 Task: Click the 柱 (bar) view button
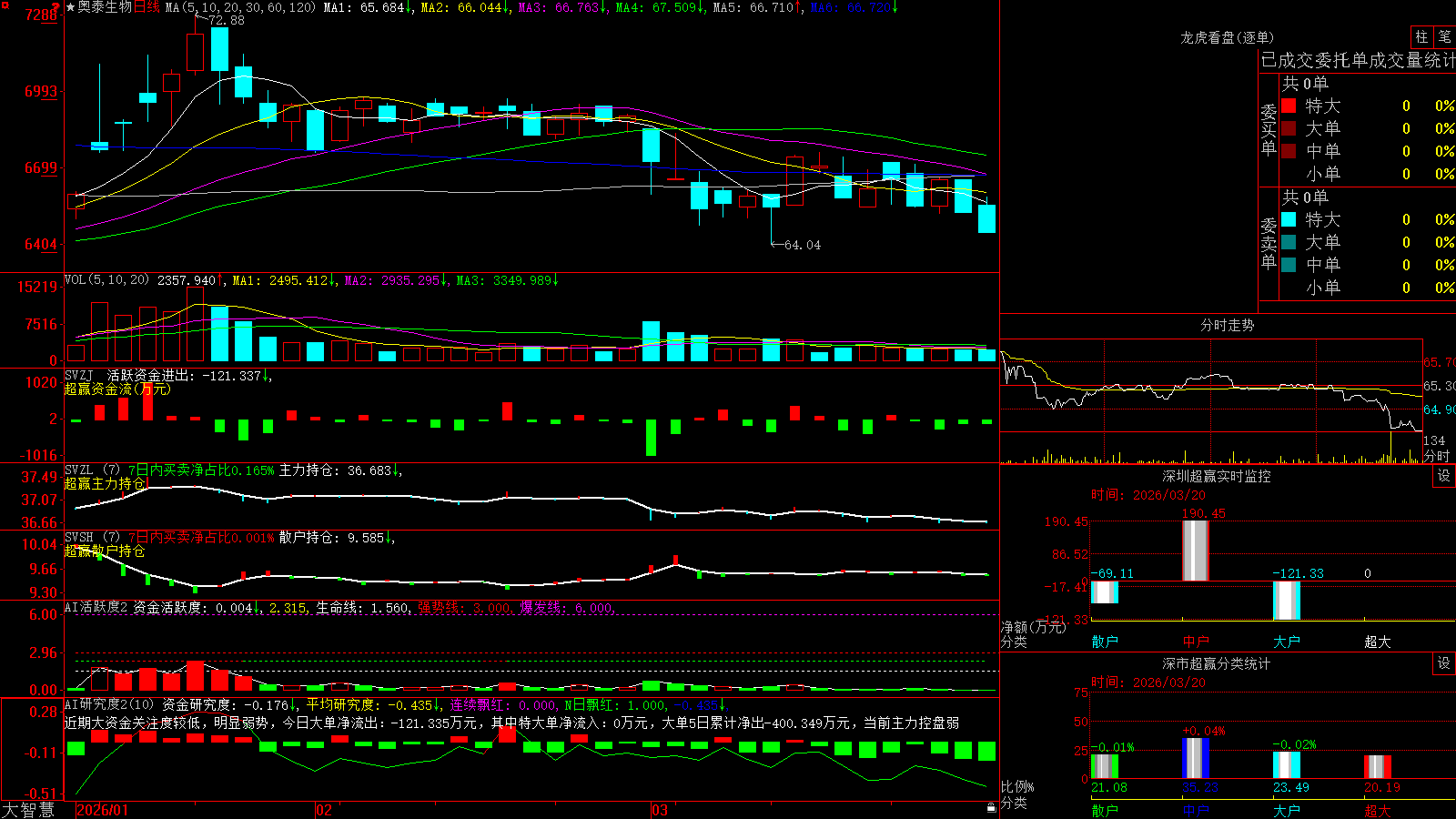point(1421,37)
